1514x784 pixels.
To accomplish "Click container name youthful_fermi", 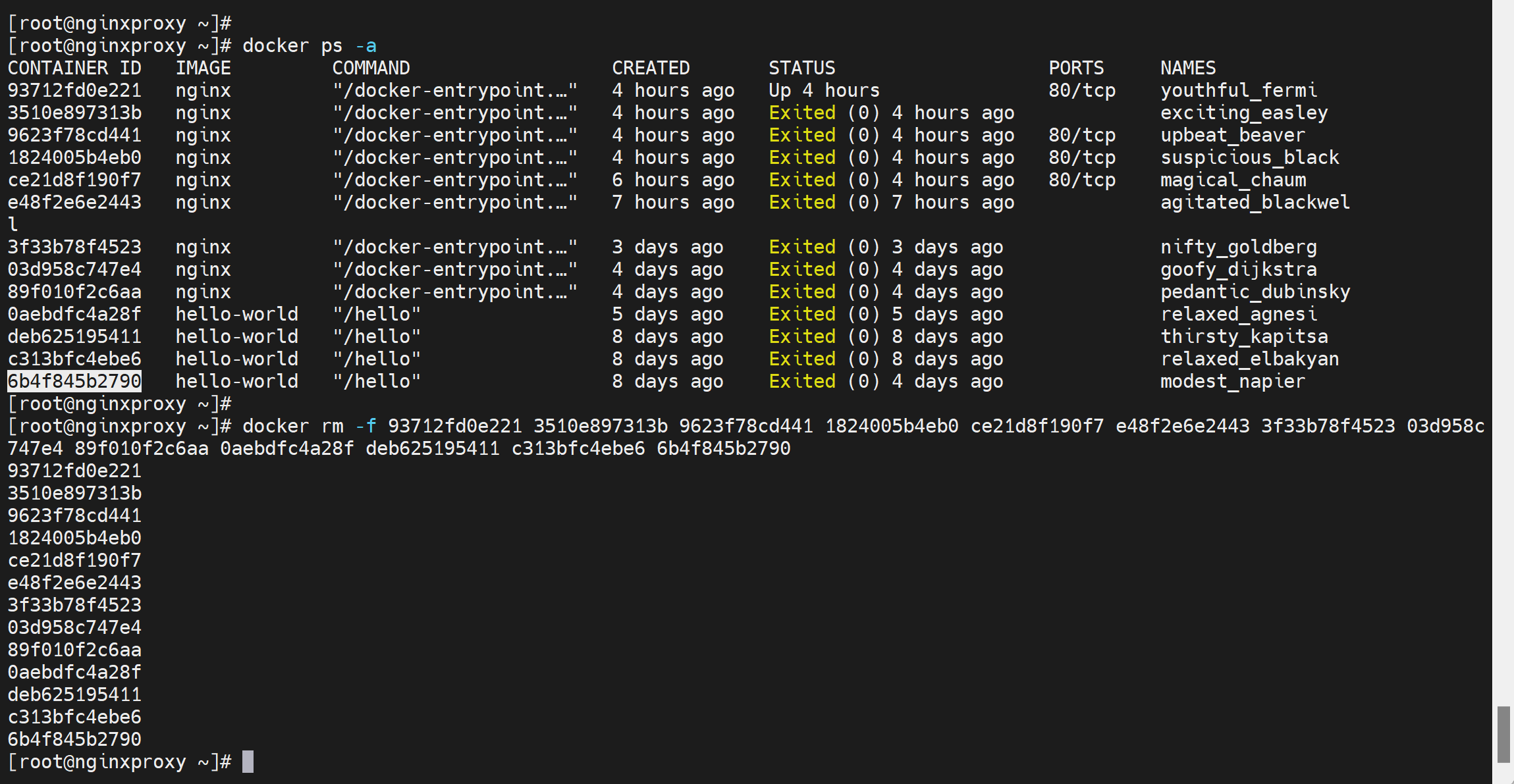I will pos(1238,90).
